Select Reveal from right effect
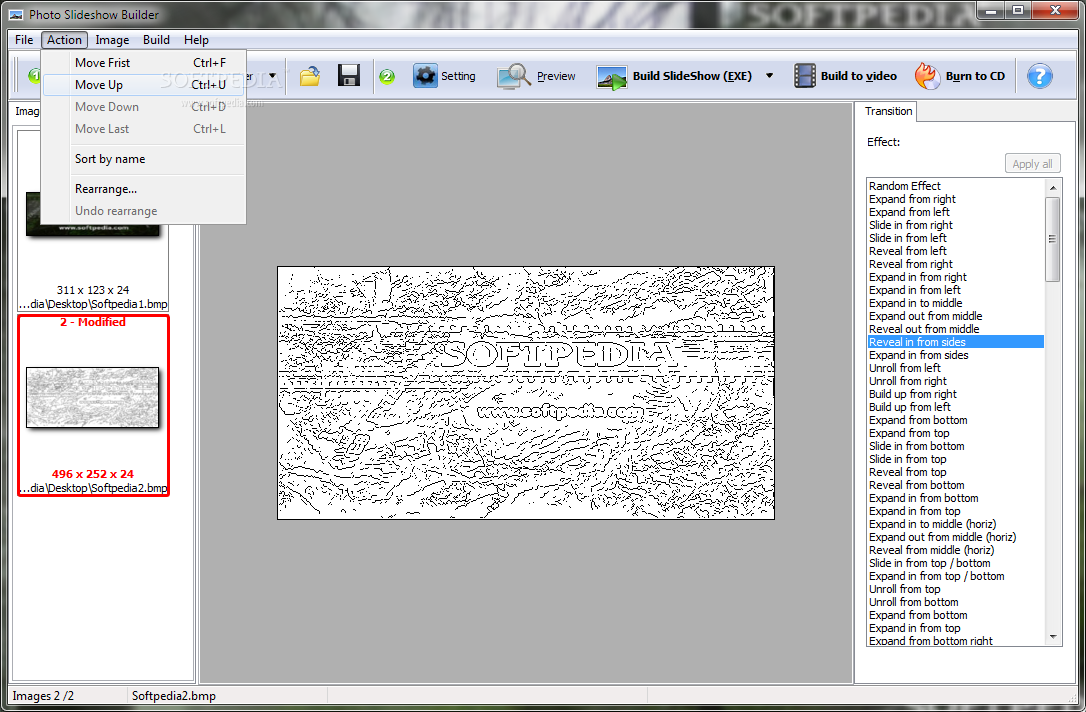 (955, 264)
